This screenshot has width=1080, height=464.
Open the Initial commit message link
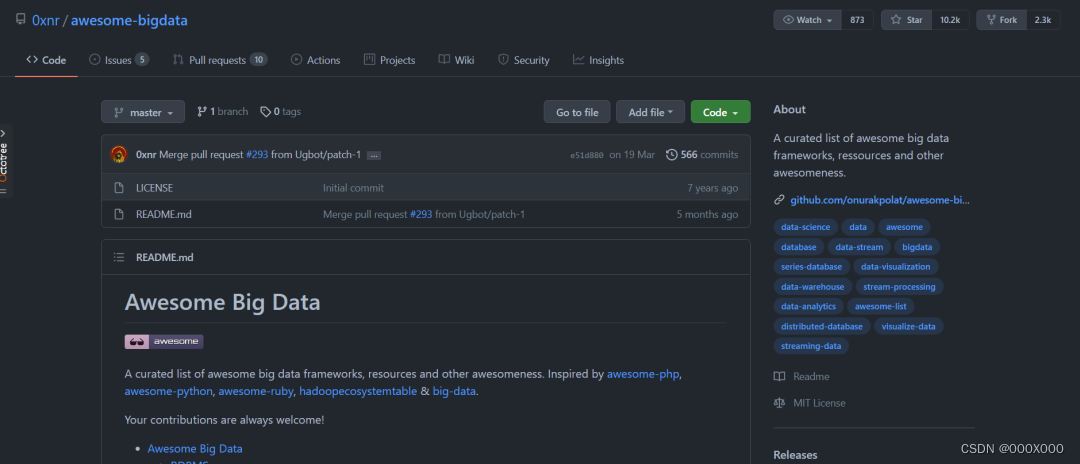point(353,188)
